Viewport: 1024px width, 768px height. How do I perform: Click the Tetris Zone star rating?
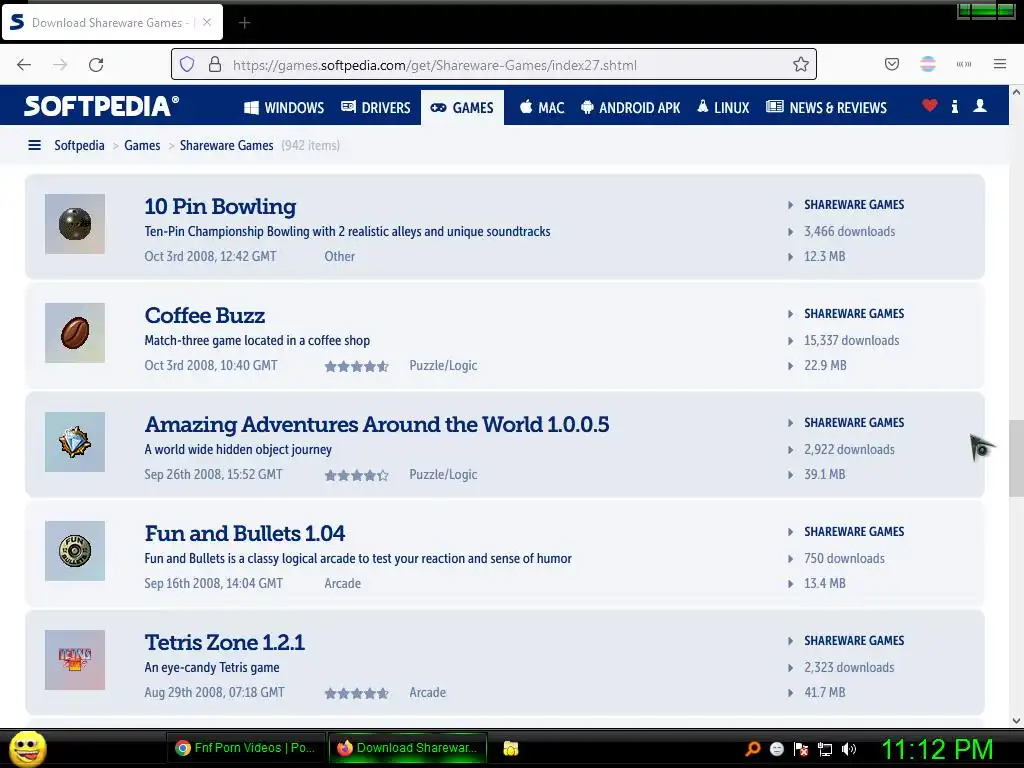(x=357, y=694)
